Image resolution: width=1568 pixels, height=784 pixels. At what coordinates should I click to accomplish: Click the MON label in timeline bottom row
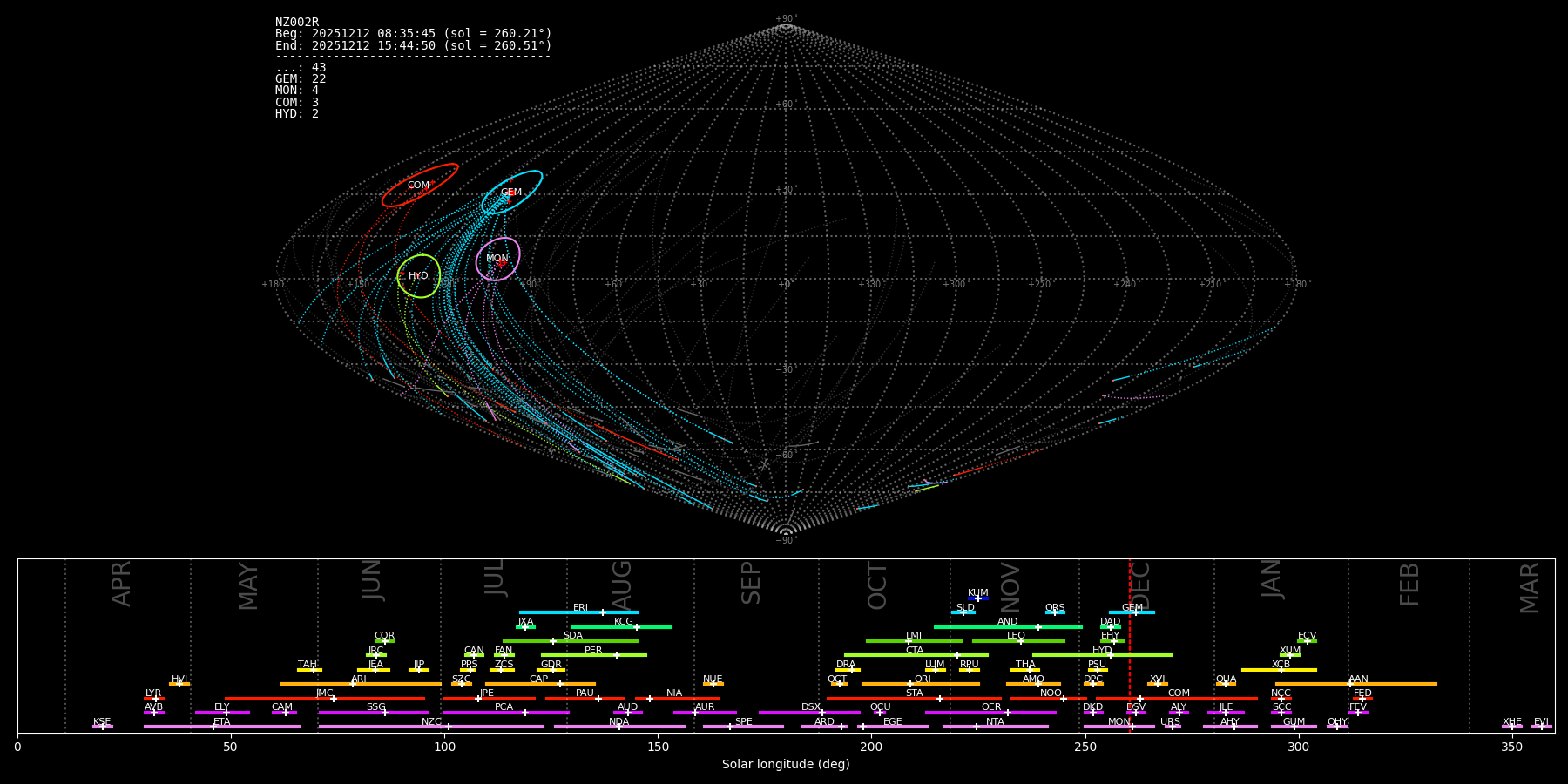click(1119, 722)
